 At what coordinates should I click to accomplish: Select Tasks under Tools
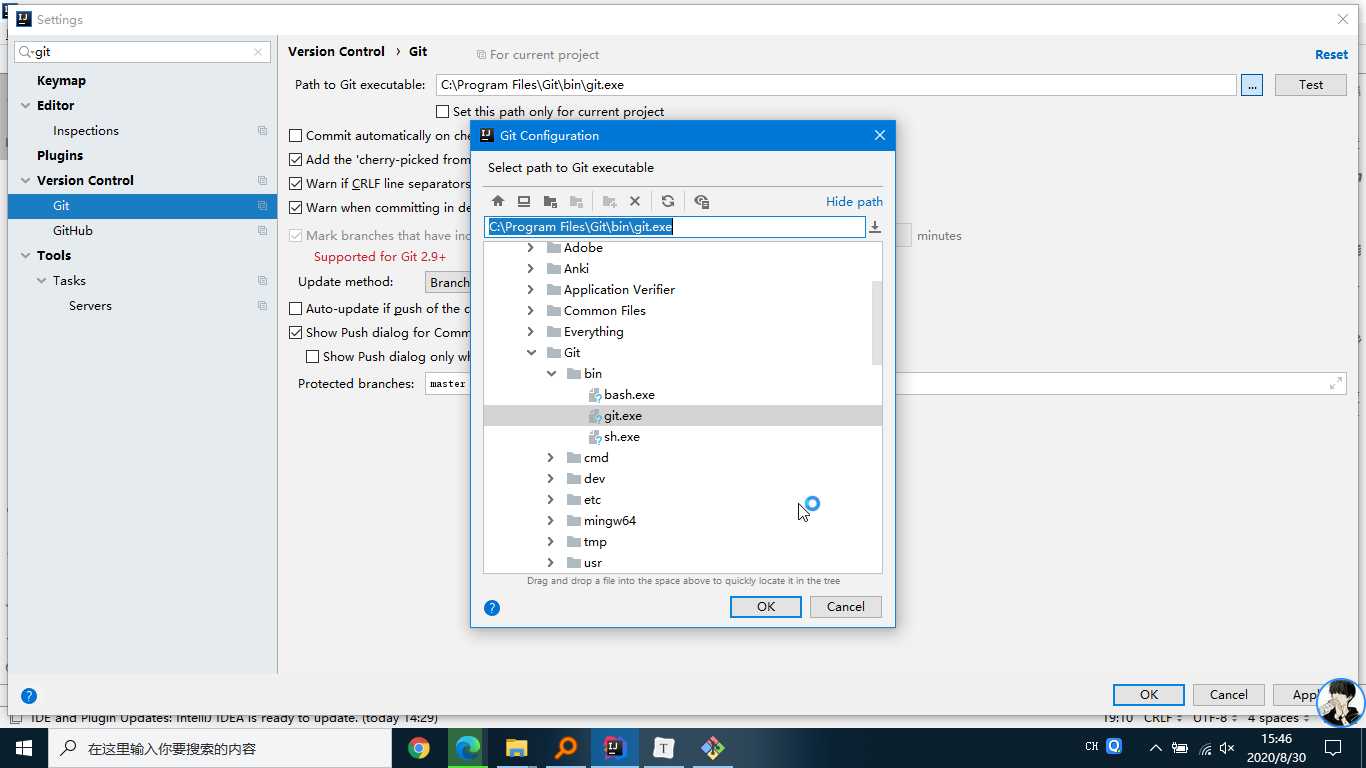(69, 281)
